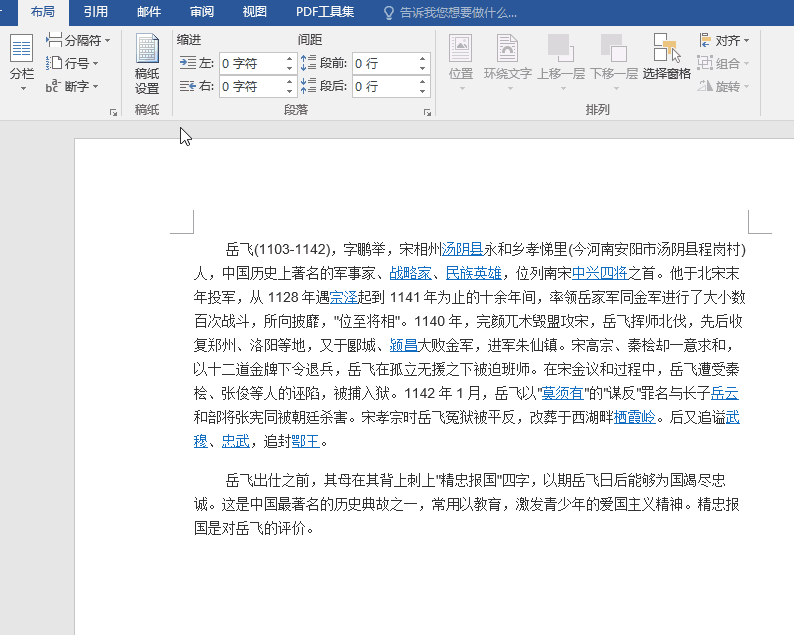Open the 岳云 hyperlink
794x635 pixels.
[x=725, y=393]
